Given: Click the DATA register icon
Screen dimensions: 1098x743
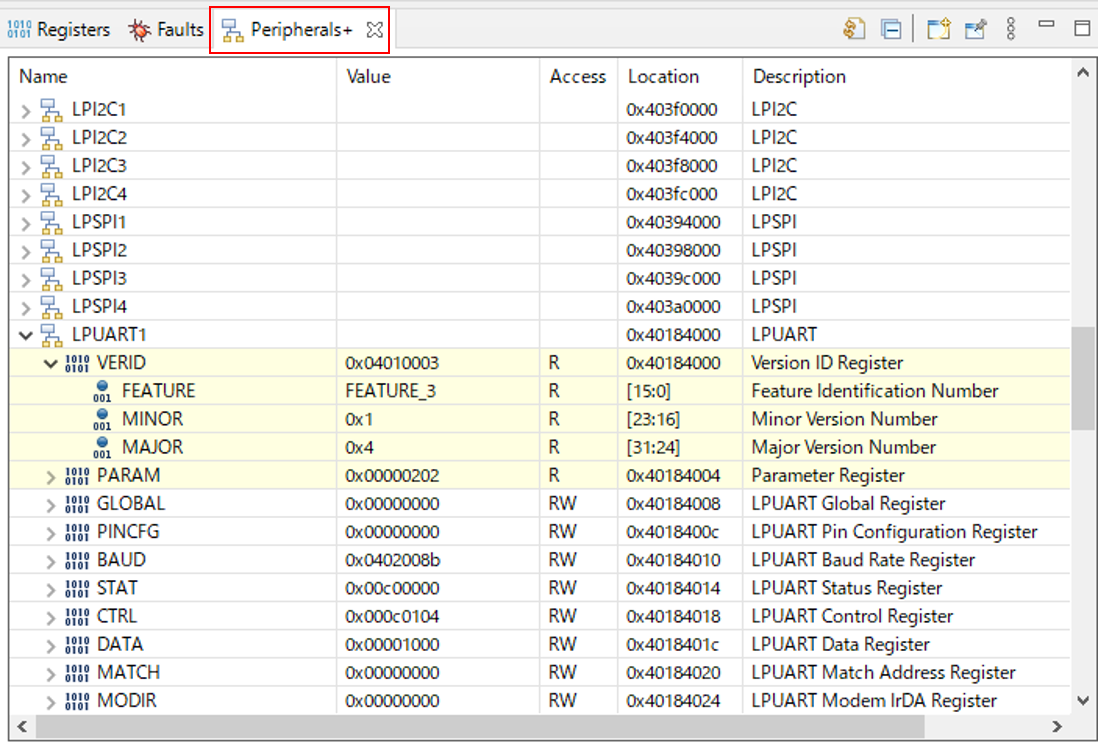Looking at the screenshot, I should point(77,644).
